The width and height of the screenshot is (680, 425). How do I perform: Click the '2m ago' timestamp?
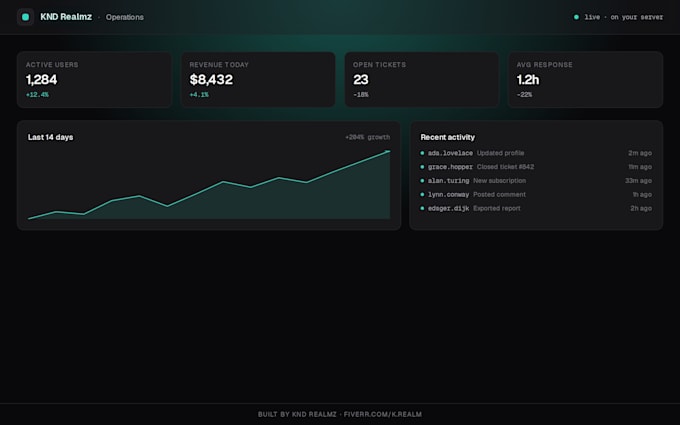coord(640,153)
